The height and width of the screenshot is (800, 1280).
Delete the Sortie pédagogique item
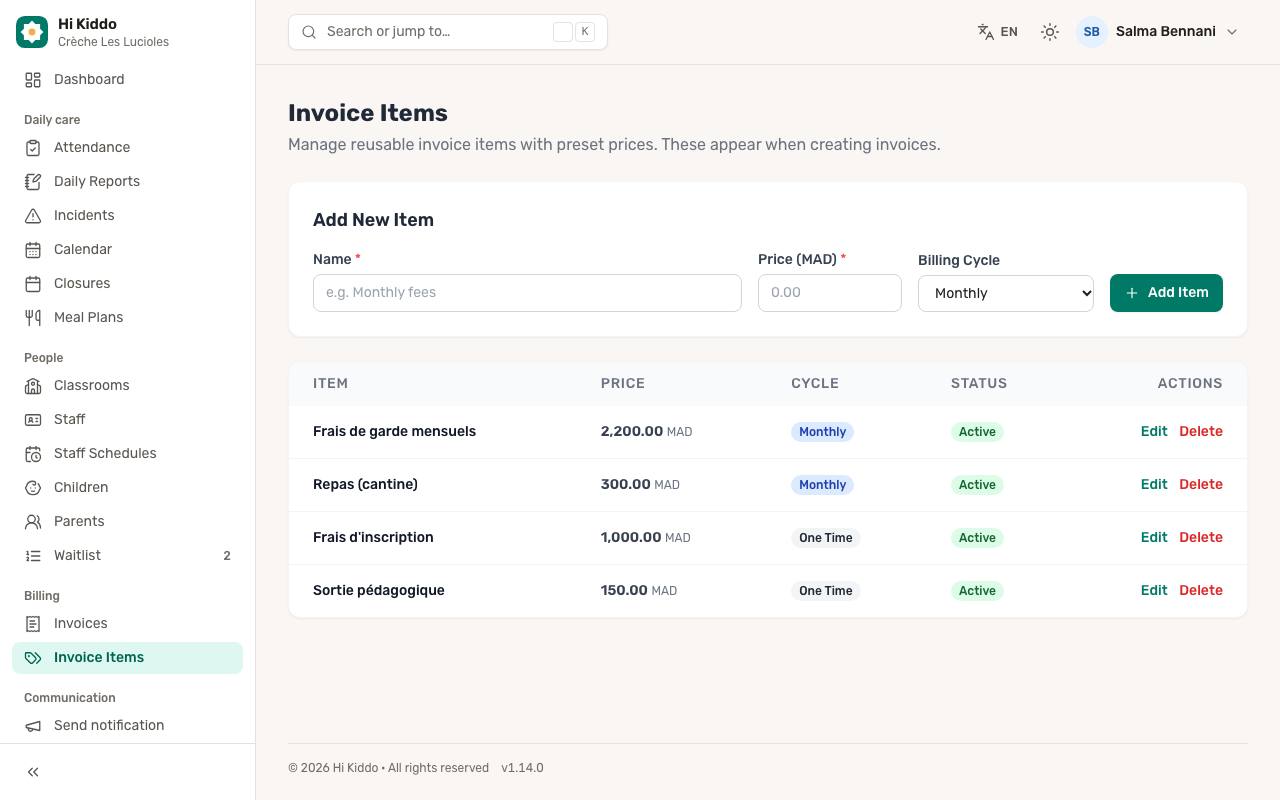click(x=1201, y=590)
